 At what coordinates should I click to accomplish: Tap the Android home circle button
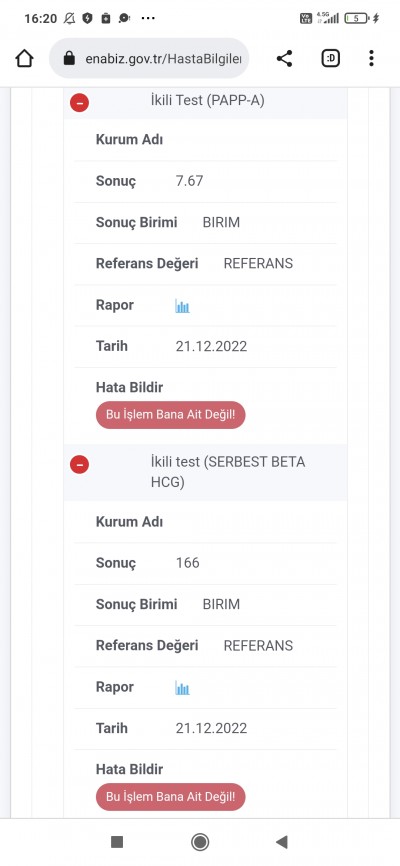[x=200, y=842]
